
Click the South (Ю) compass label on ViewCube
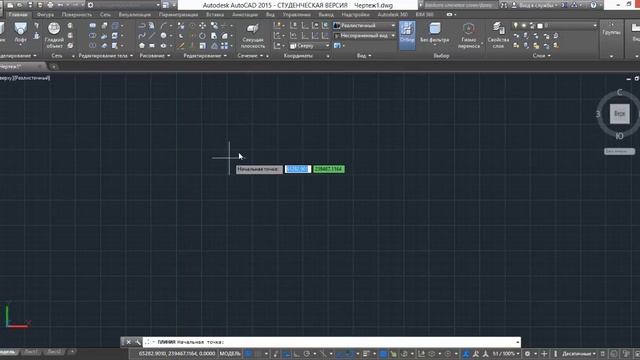tap(620, 136)
